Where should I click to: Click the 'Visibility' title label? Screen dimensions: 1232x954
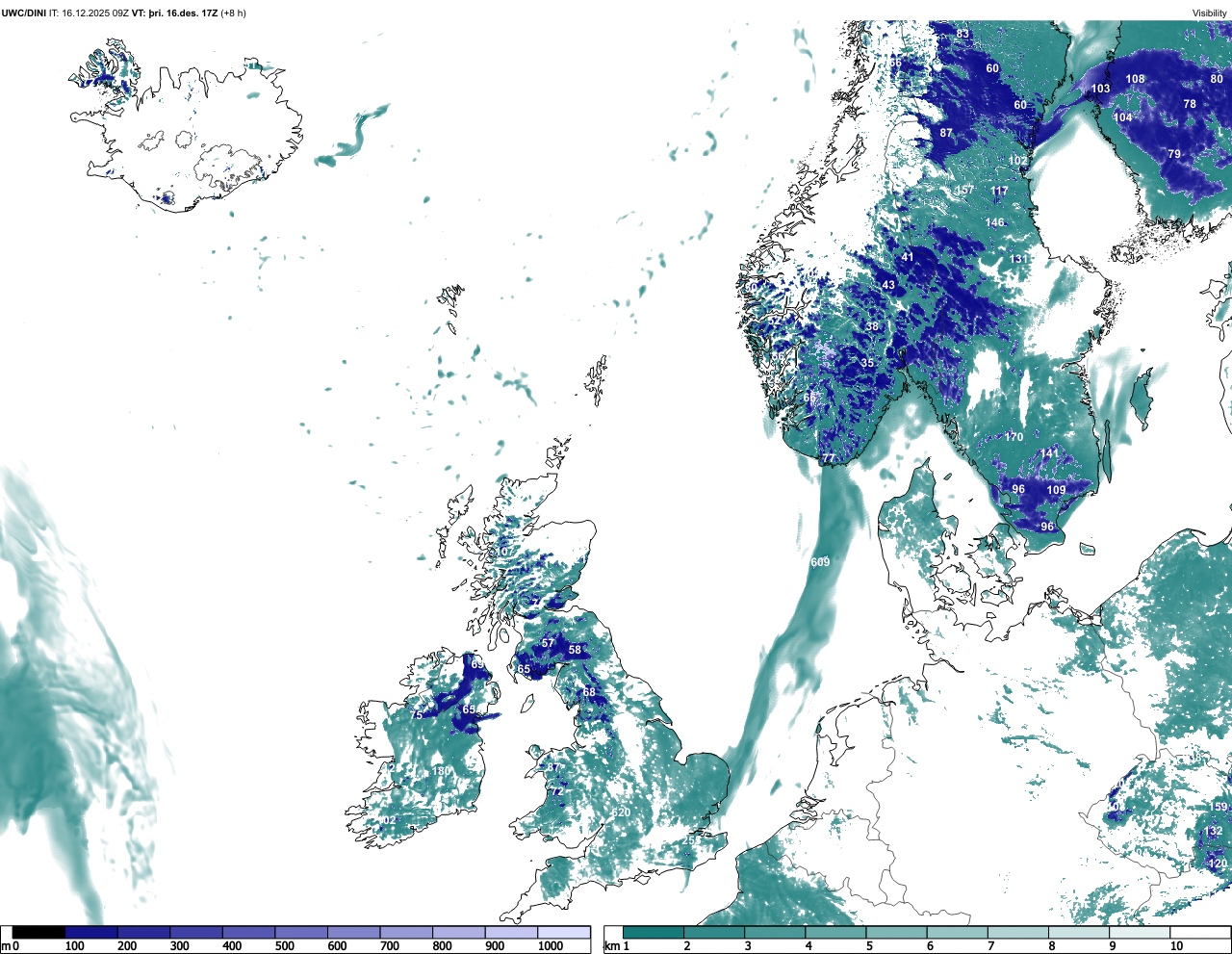point(1210,13)
